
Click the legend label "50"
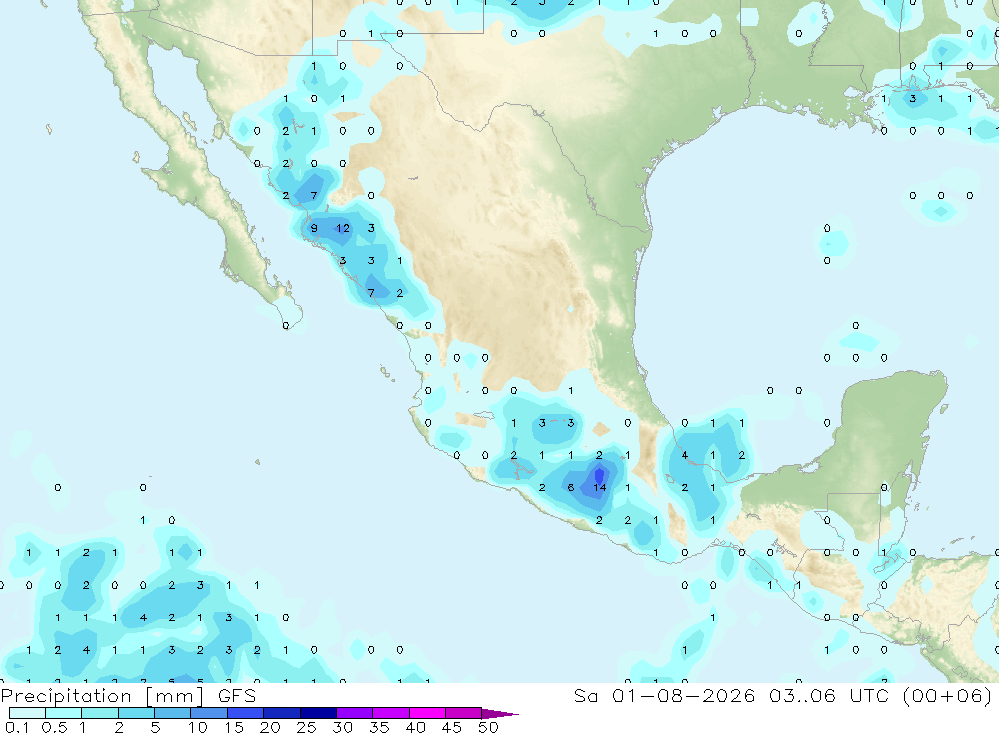tap(488, 727)
